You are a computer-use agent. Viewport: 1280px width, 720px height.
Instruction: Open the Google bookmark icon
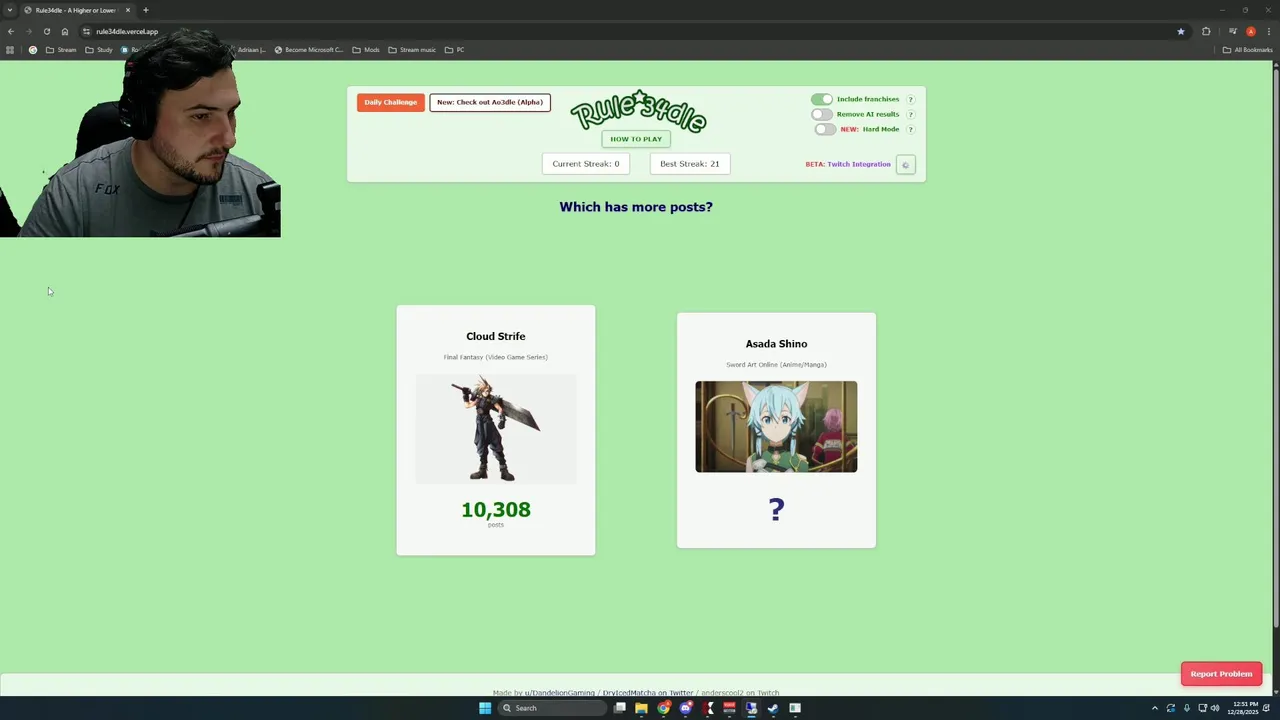33,49
